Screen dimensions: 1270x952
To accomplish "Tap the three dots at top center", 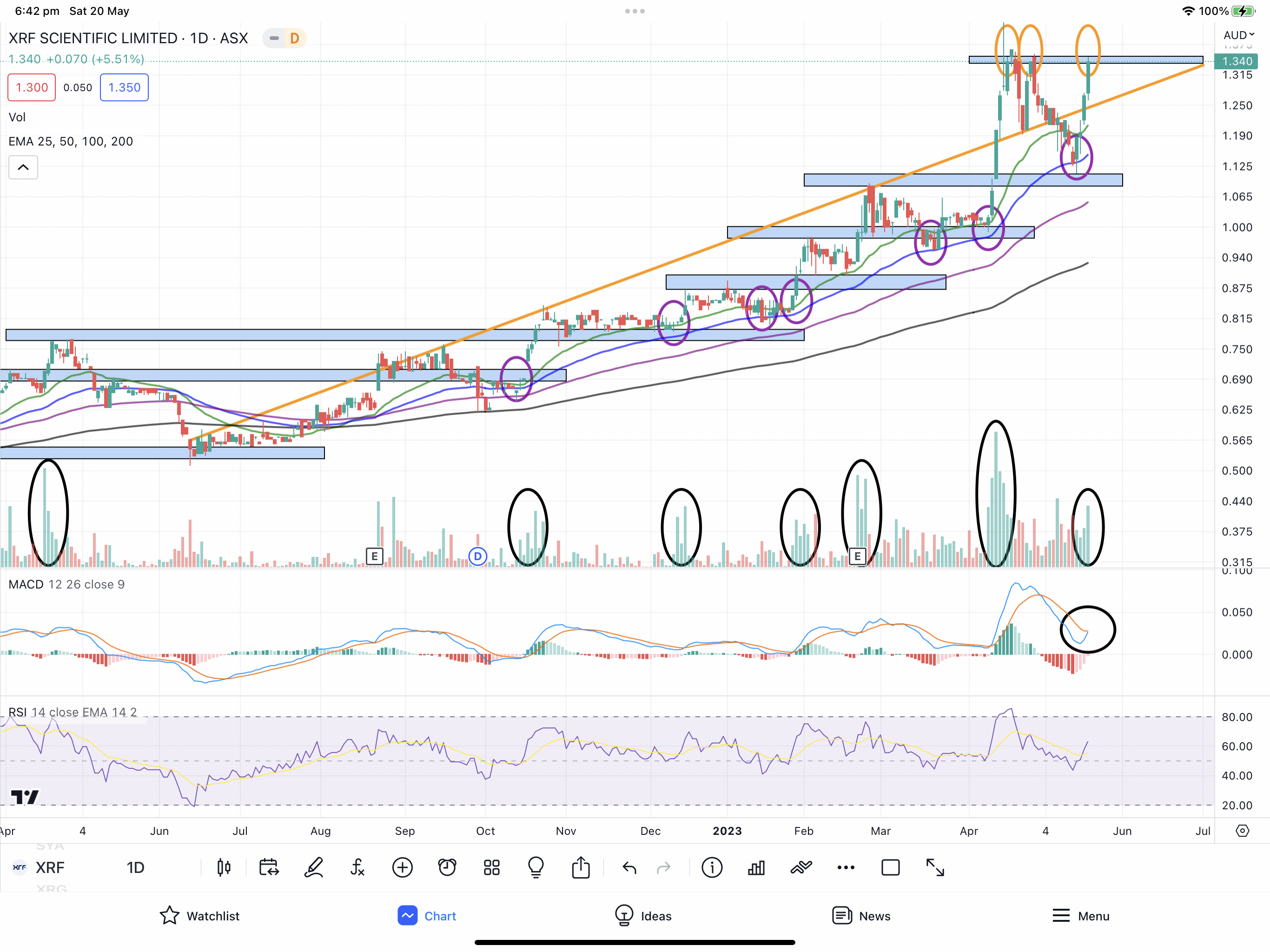I will [635, 11].
